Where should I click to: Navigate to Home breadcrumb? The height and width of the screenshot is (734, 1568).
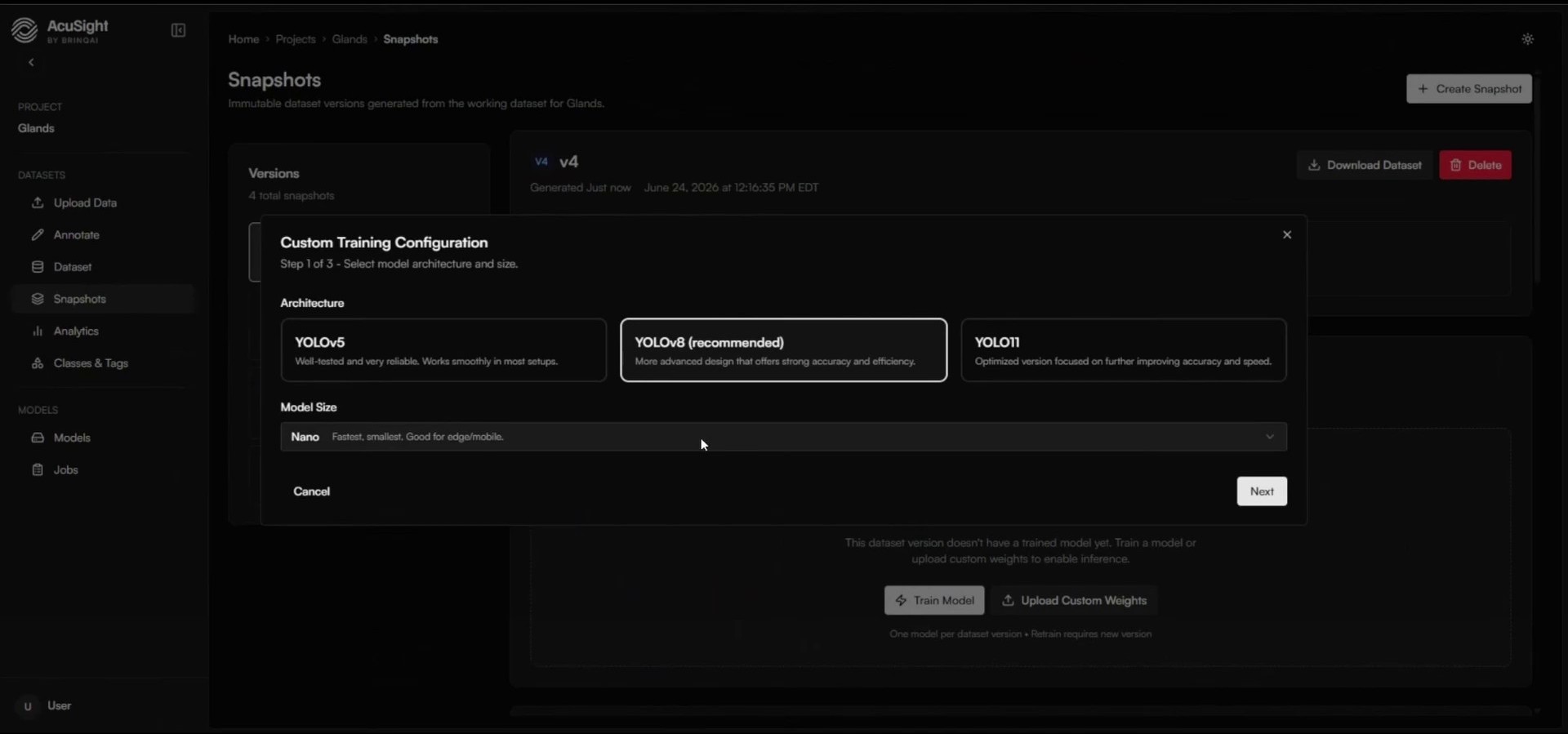click(x=243, y=39)
